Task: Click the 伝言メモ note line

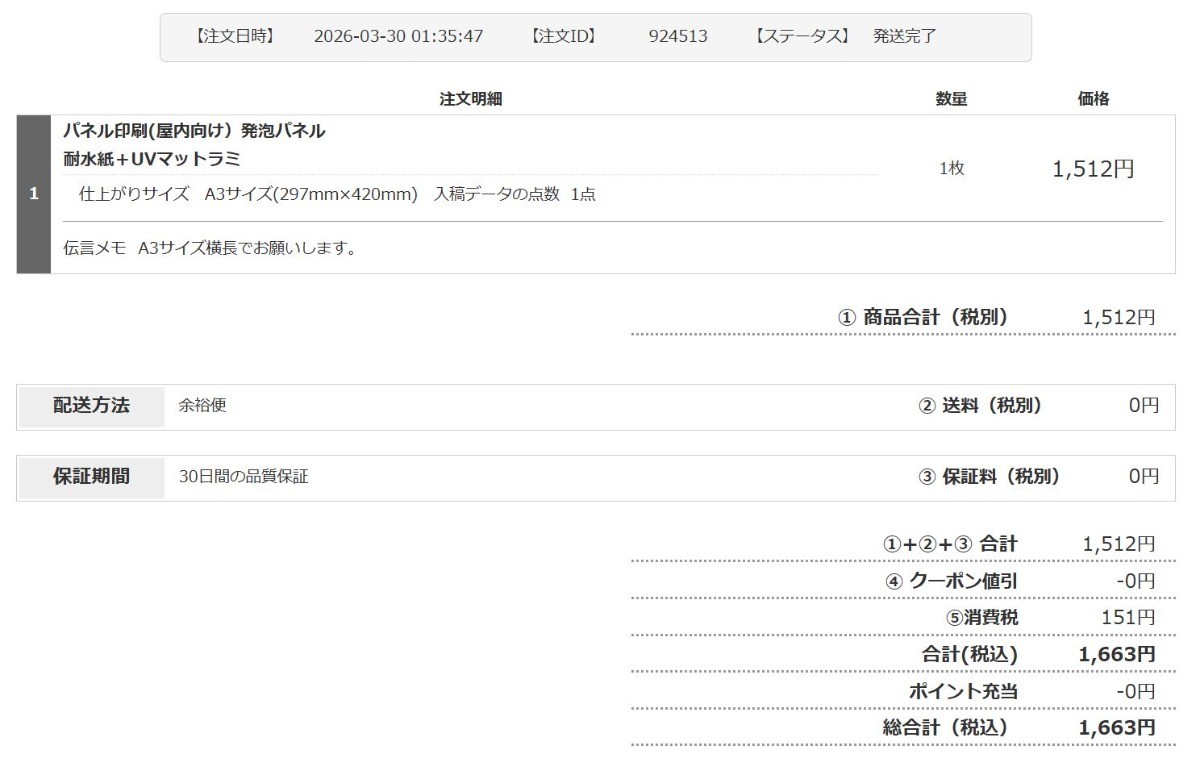Action: pos(210,248)
